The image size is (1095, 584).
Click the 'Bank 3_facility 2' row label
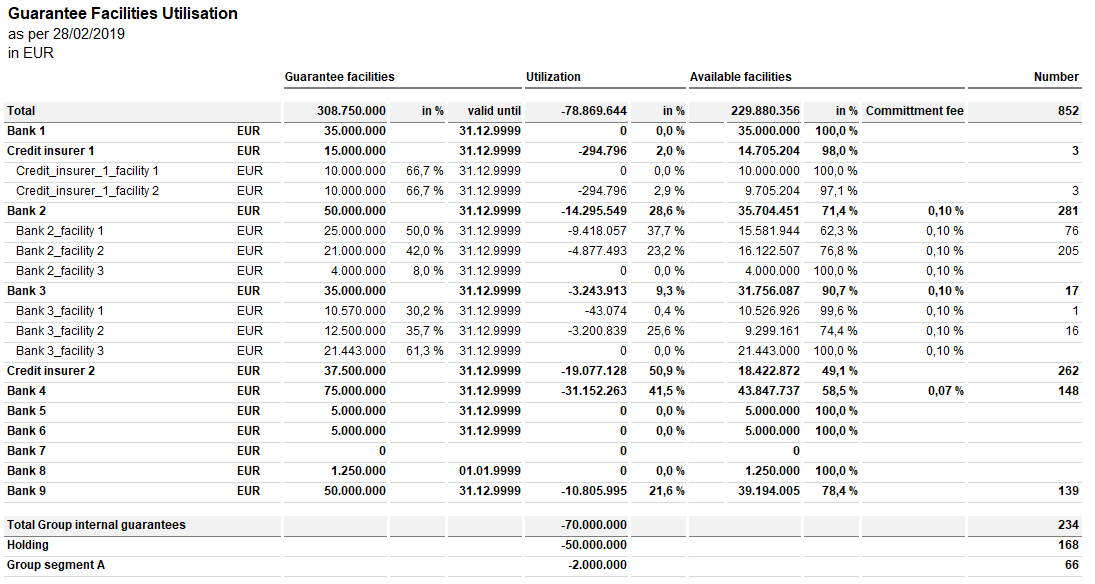tap(59, 331)
